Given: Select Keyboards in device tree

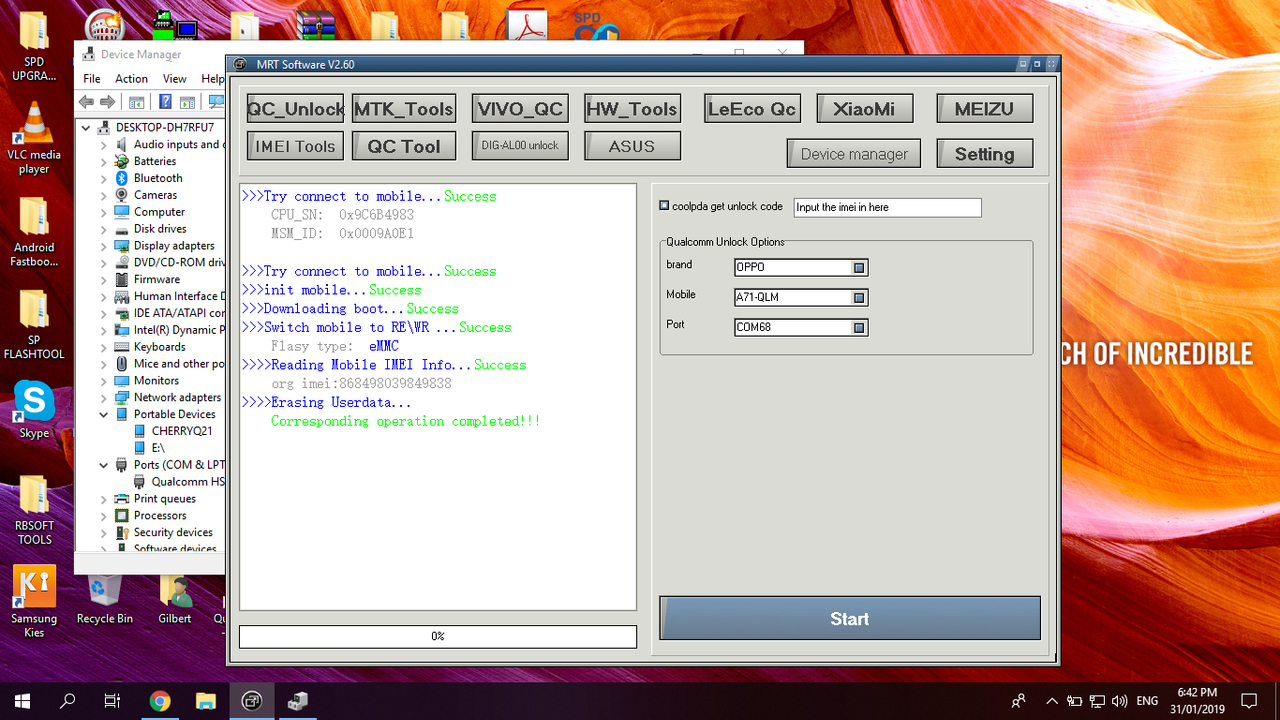Looking at the screenshot, I should coord(160,347).
